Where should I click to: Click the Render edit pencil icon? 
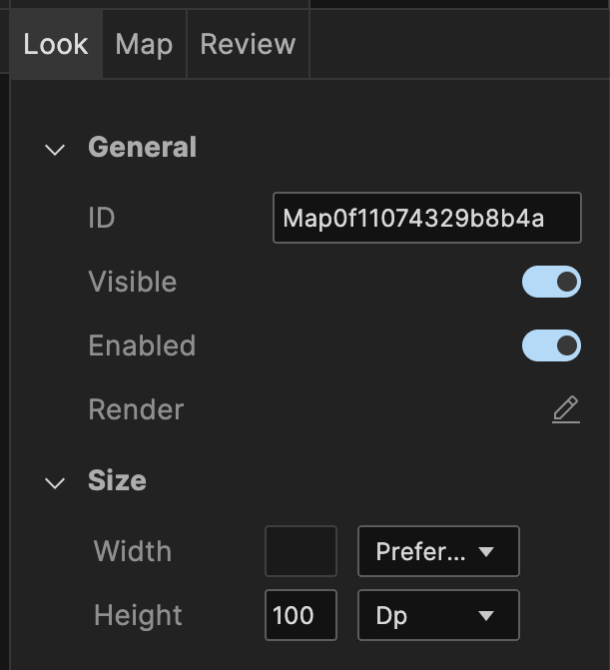[566, 410]
